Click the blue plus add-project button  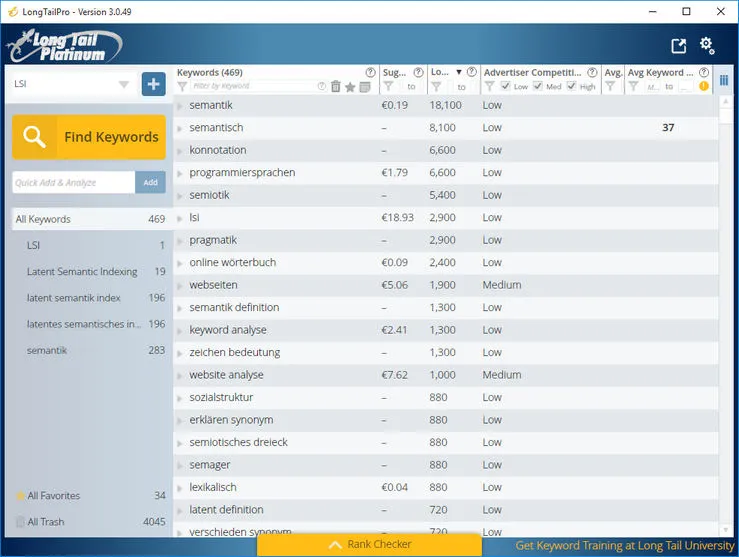(154, 84)
